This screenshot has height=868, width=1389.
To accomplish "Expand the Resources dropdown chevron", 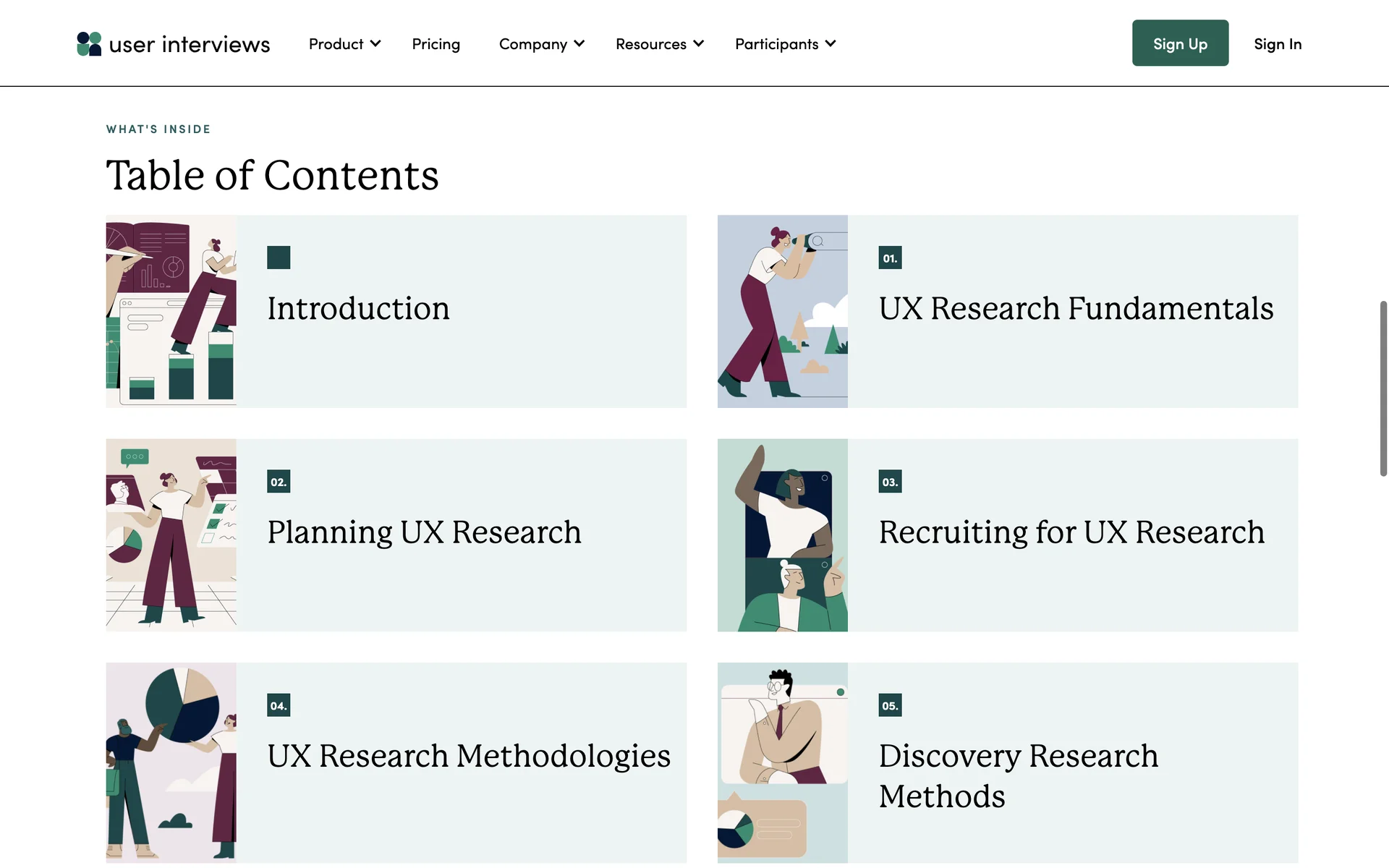I will (698, 44).
